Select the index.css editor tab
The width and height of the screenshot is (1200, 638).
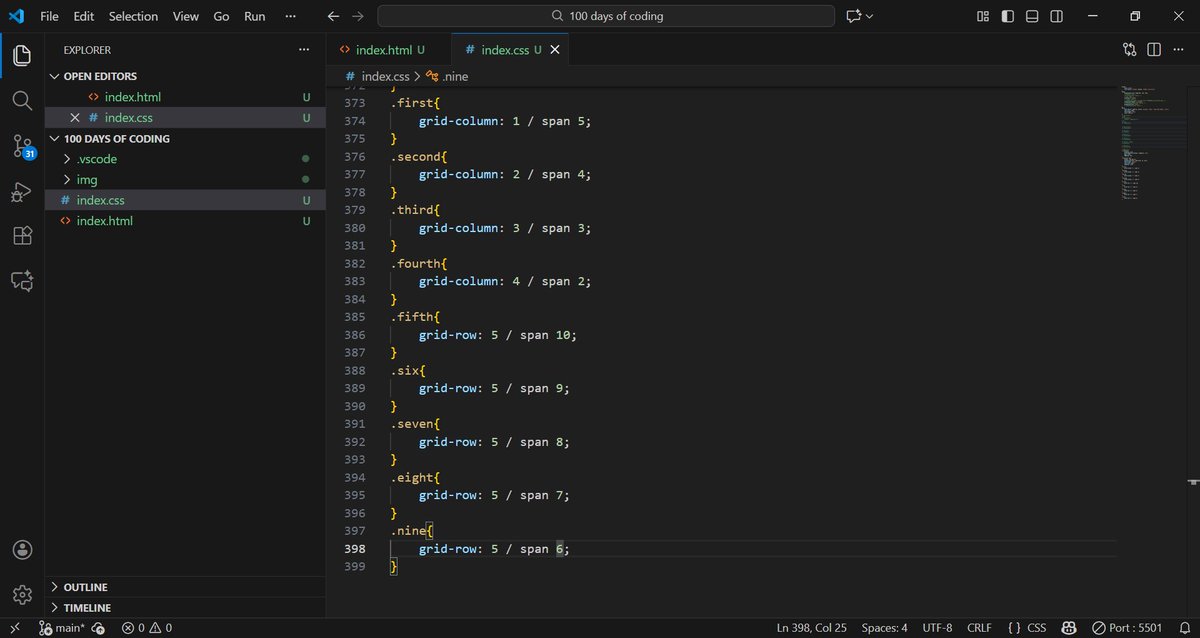[511, 49]
